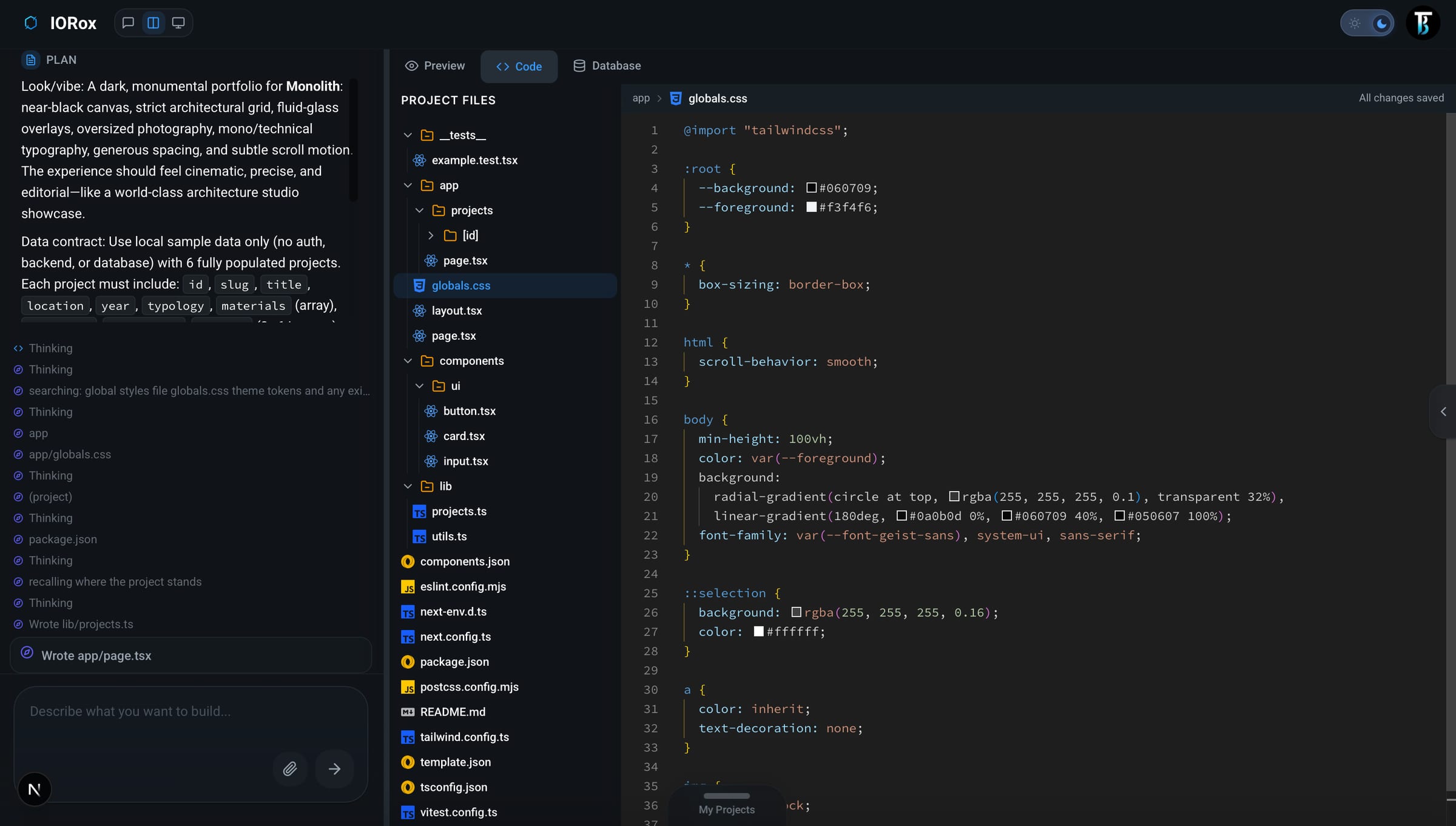Click the app breadcrumb segment
This screenshot has width=1456, height=826.
click(x=641, y=98)
